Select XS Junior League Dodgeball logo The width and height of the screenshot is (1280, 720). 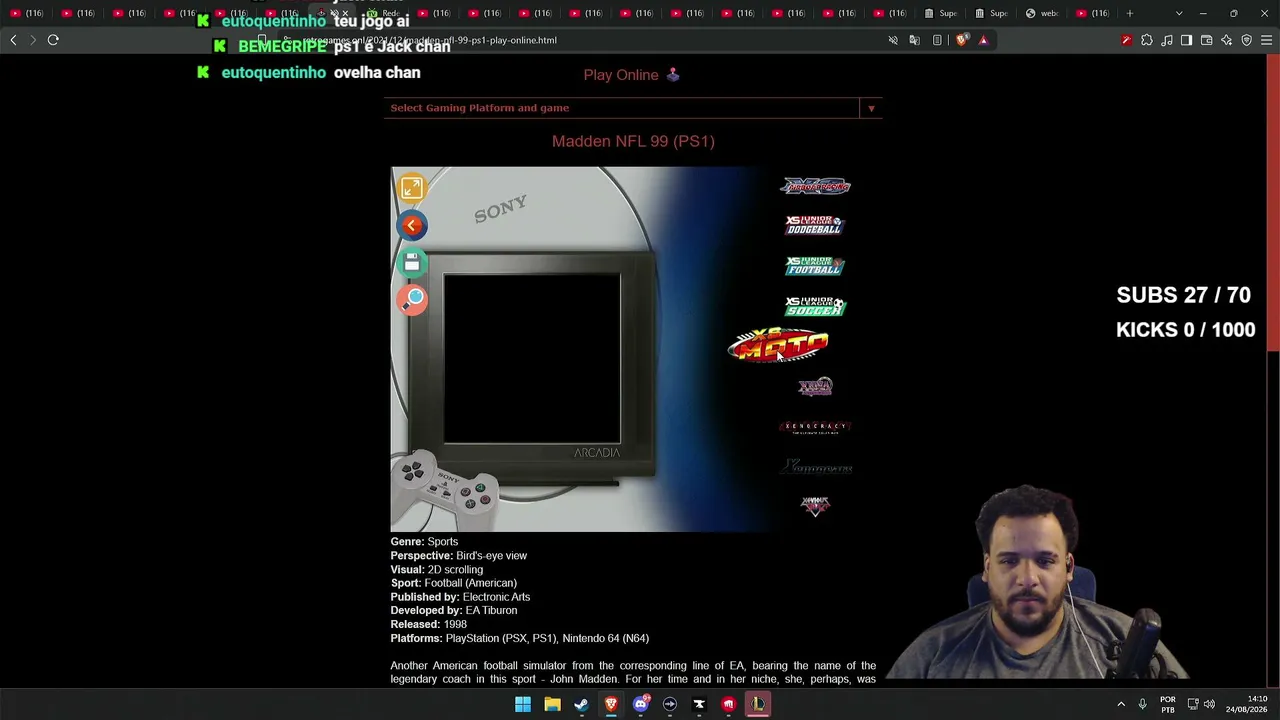[815, 226]
